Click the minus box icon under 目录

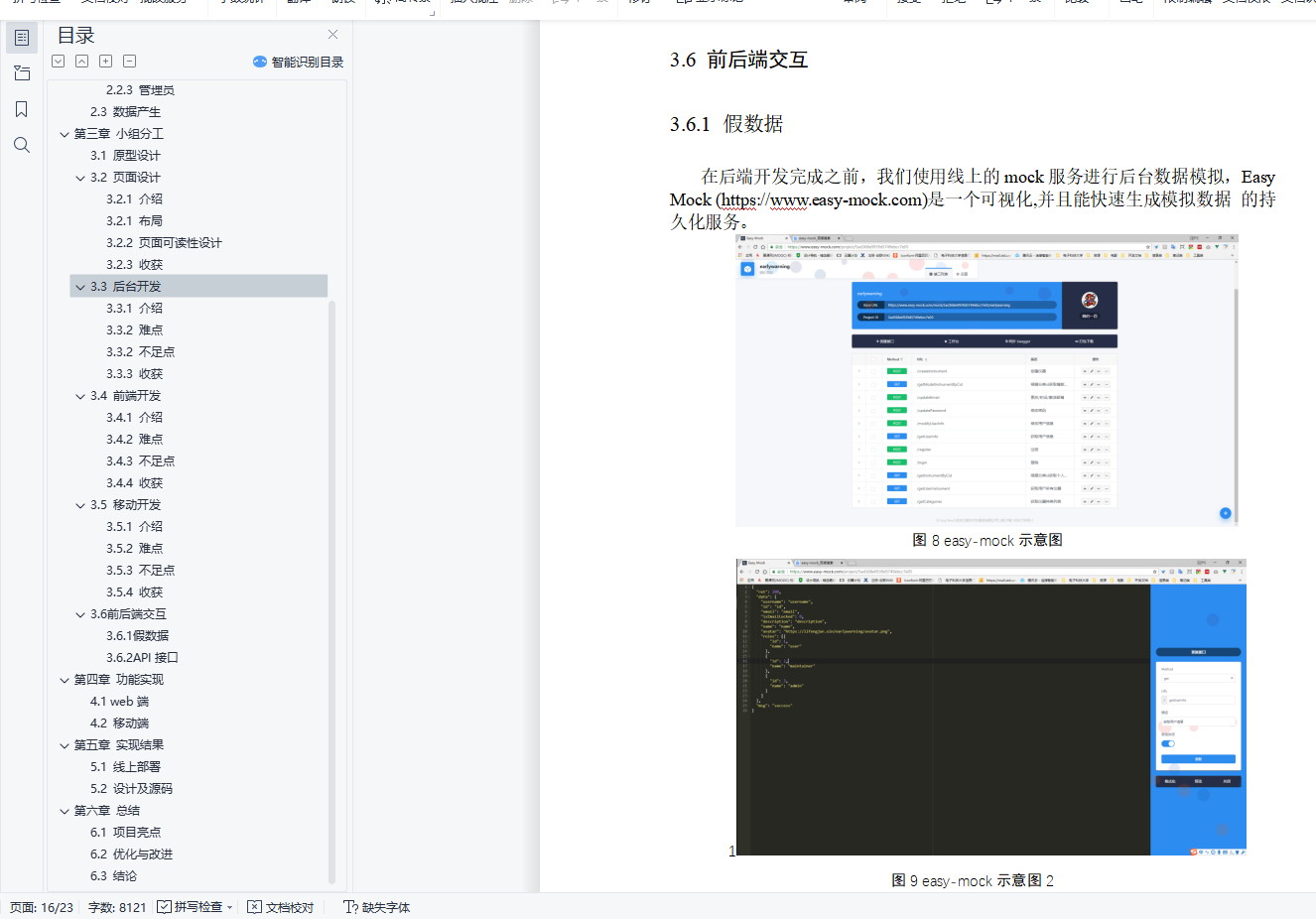coord(130,62)
